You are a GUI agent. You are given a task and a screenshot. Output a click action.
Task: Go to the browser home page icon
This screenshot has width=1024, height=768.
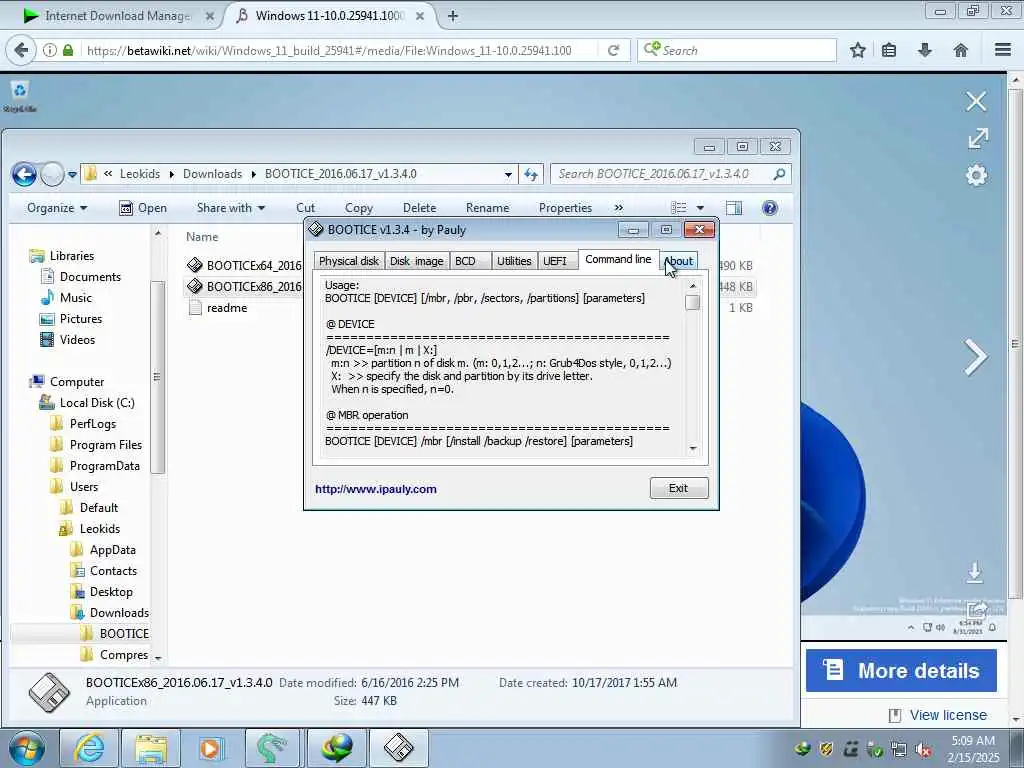[960, 50]
